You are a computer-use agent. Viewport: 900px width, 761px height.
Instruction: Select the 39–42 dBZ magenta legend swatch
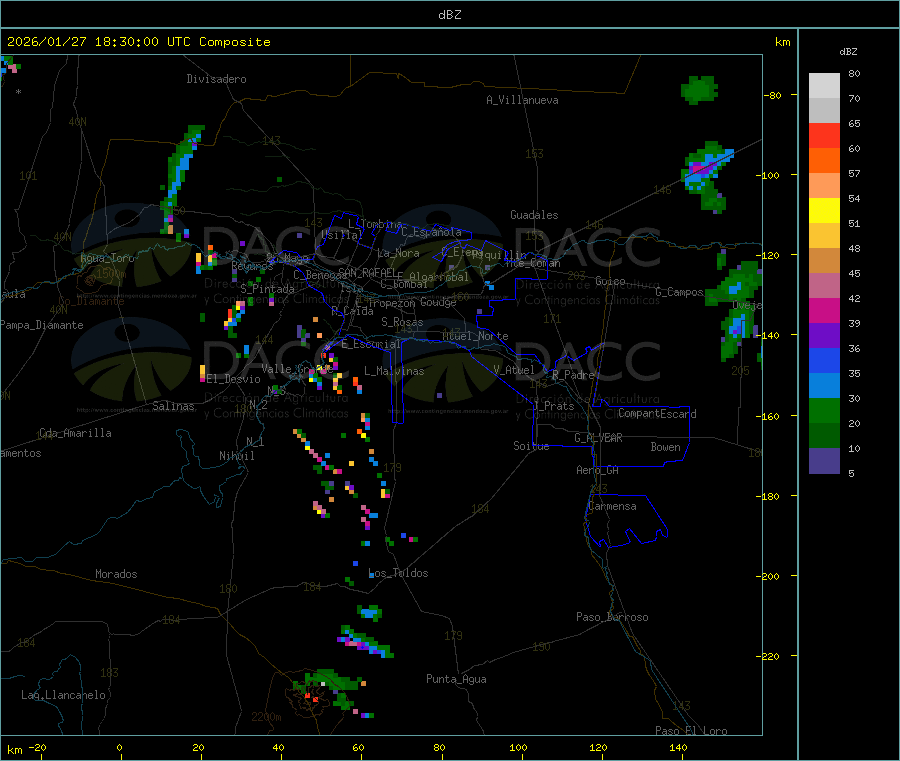pyautogui.click(x=824, y=310)
